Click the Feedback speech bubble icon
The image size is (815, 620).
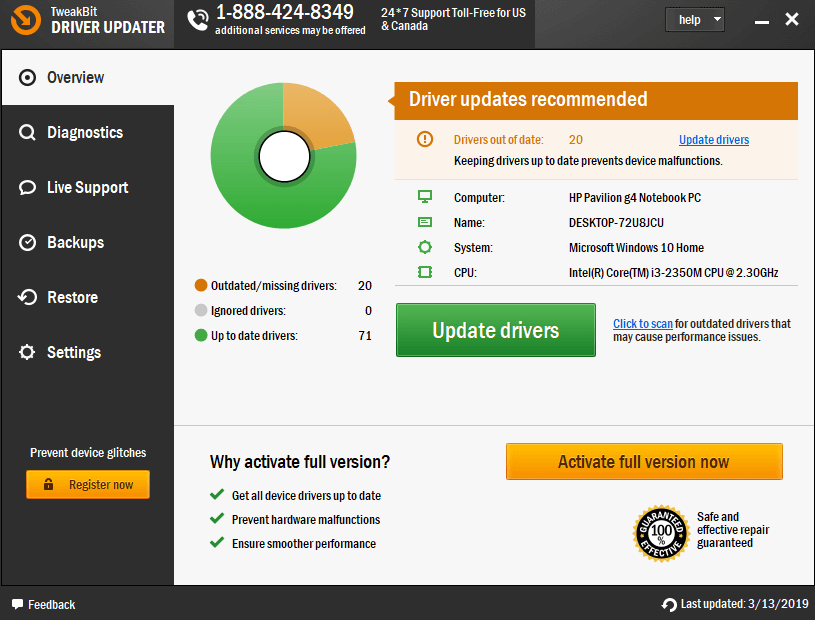(x=18, y=604)
